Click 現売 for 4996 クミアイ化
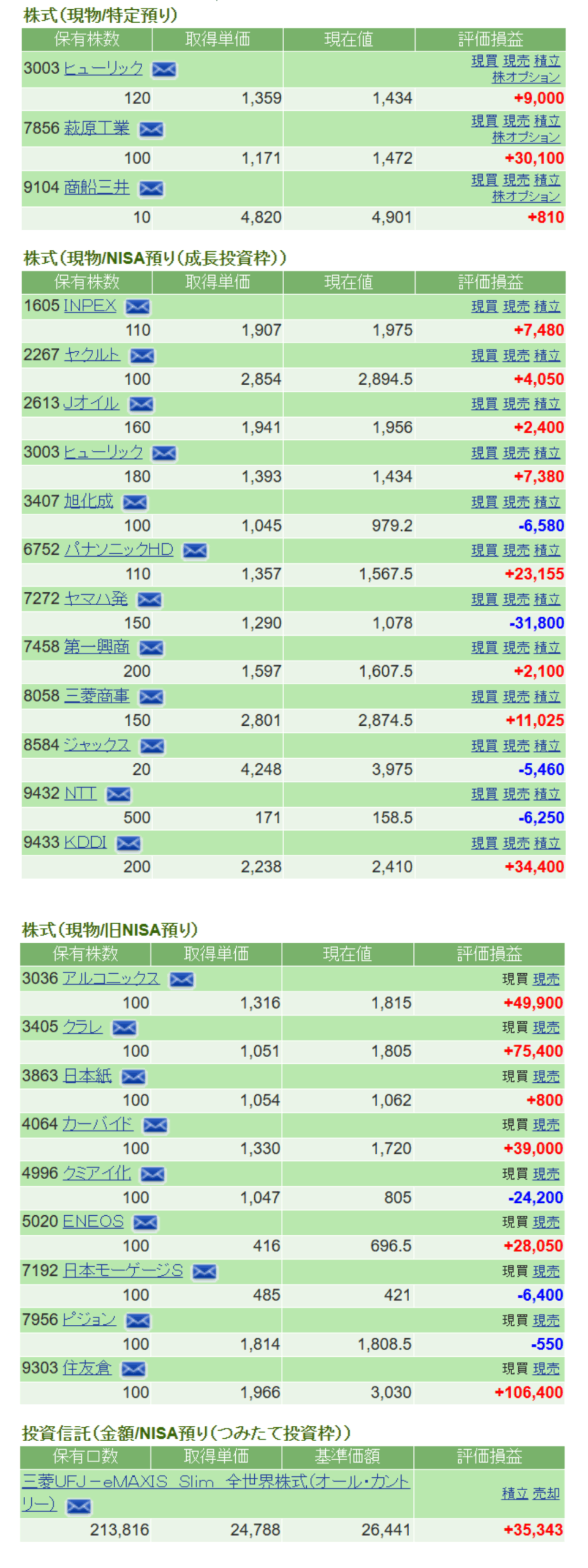 pyautogui.click(x=546, y=1174)
